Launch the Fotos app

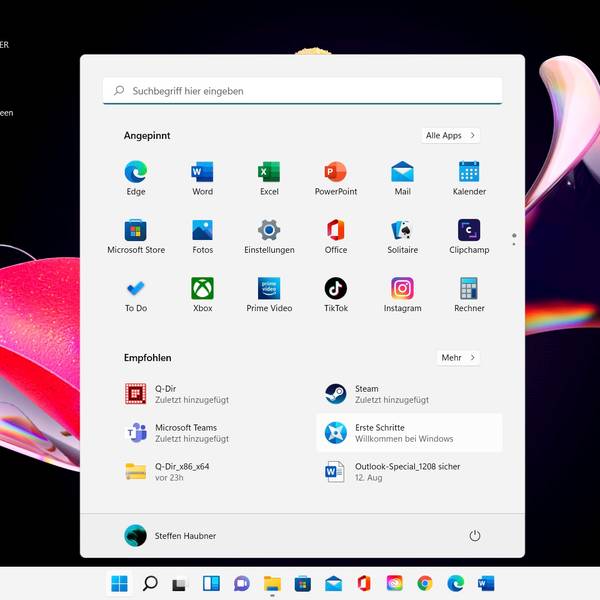coord(202,236)
